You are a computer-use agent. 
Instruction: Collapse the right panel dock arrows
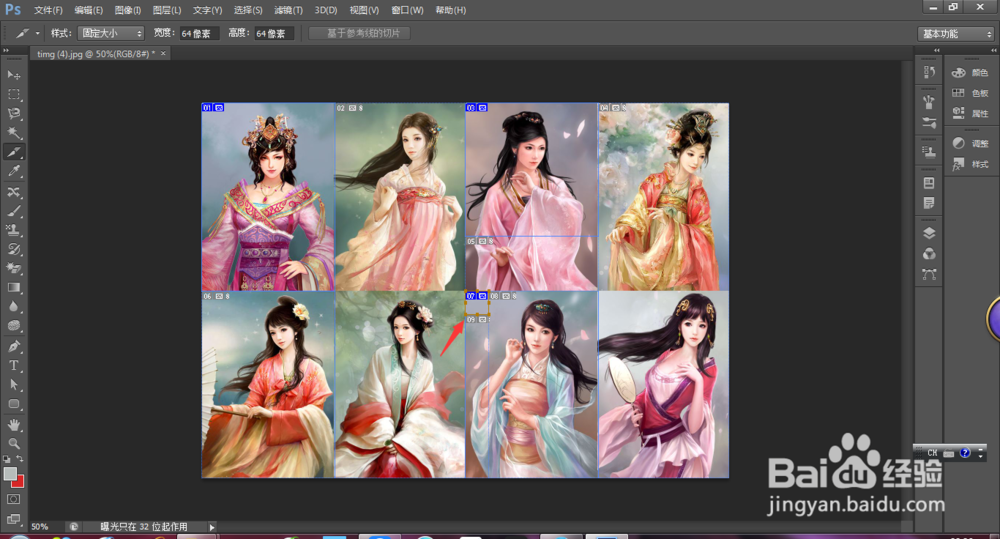point(993,50)
